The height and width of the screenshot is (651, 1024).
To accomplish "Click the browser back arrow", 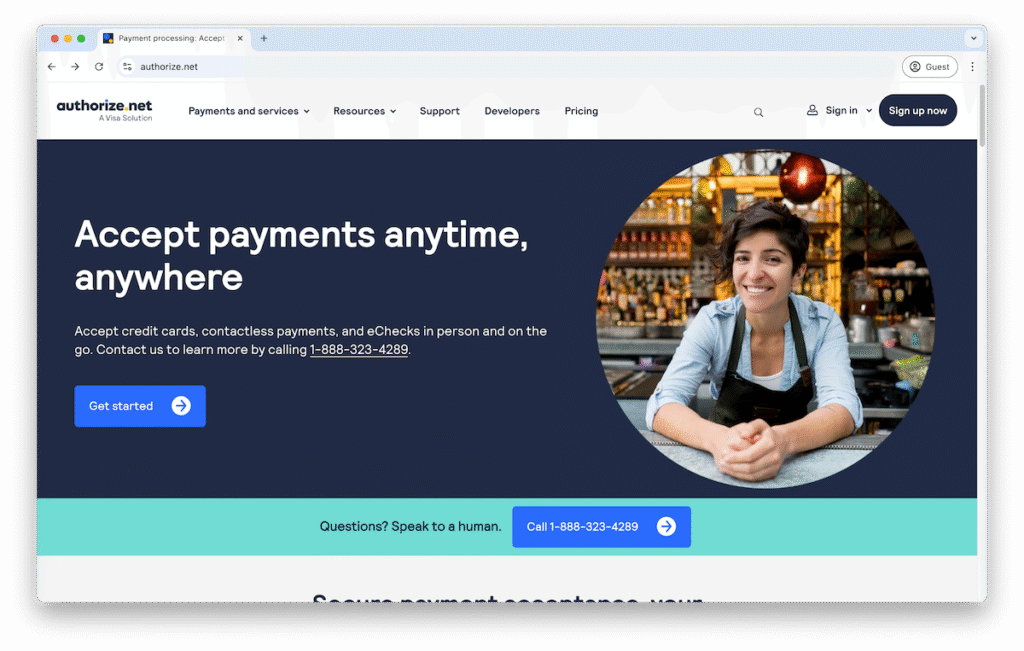I will pyautogui.click(x=52, y=67).
